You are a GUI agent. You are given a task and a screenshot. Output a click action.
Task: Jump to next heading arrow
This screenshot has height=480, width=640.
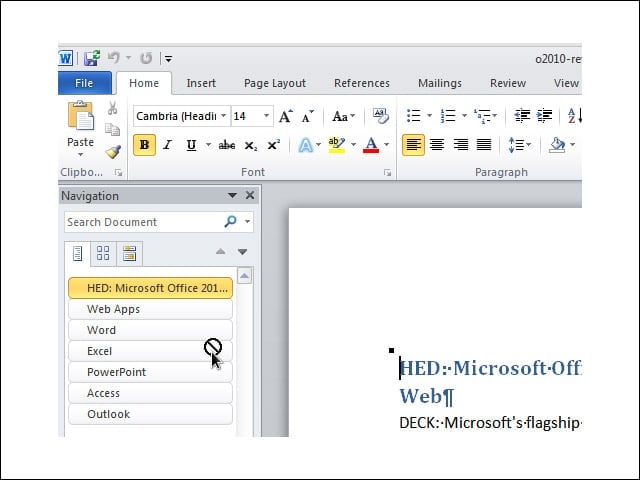[242, 252]
